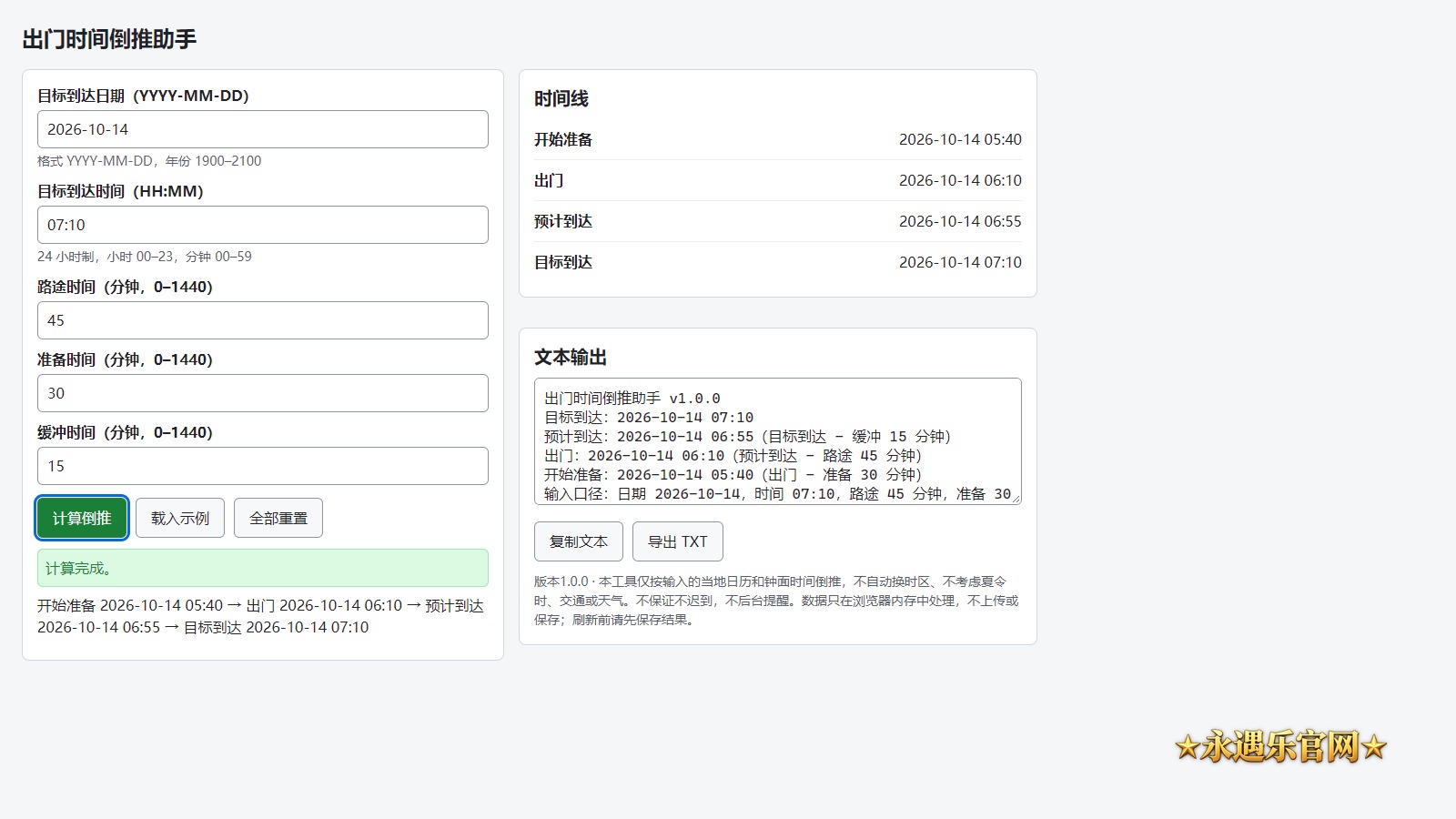1456x819 pixels.
Task: Focus the 目标到达时间 field showing 07:10
Action: pyautogui.click(x=262, y=225)
